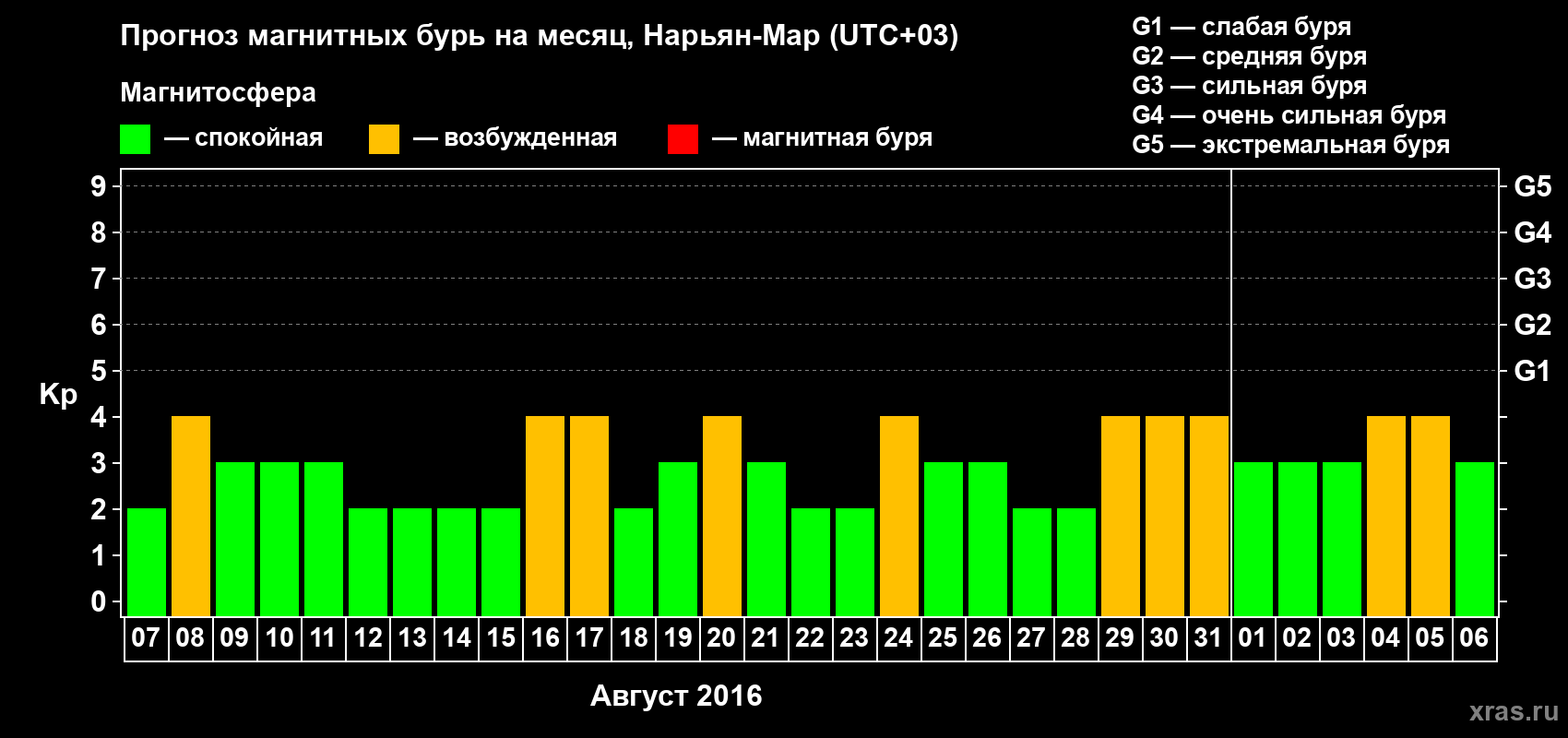Select the date cell 16
Image resolution: width=1568 pixels, height=738 pixels.
click(544, 638)
